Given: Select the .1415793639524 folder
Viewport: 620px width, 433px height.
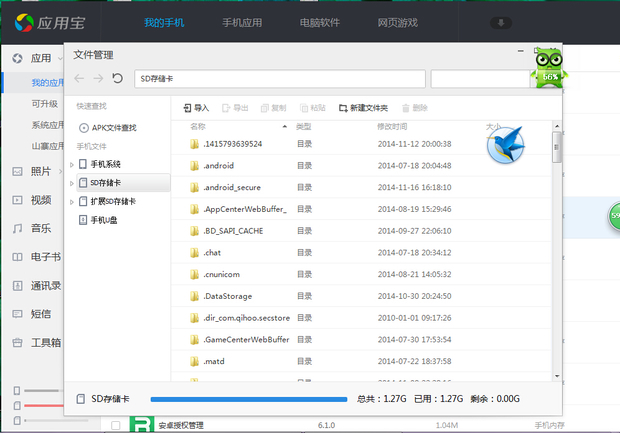Looking at the screenshot, I should [x=361, y=144].
